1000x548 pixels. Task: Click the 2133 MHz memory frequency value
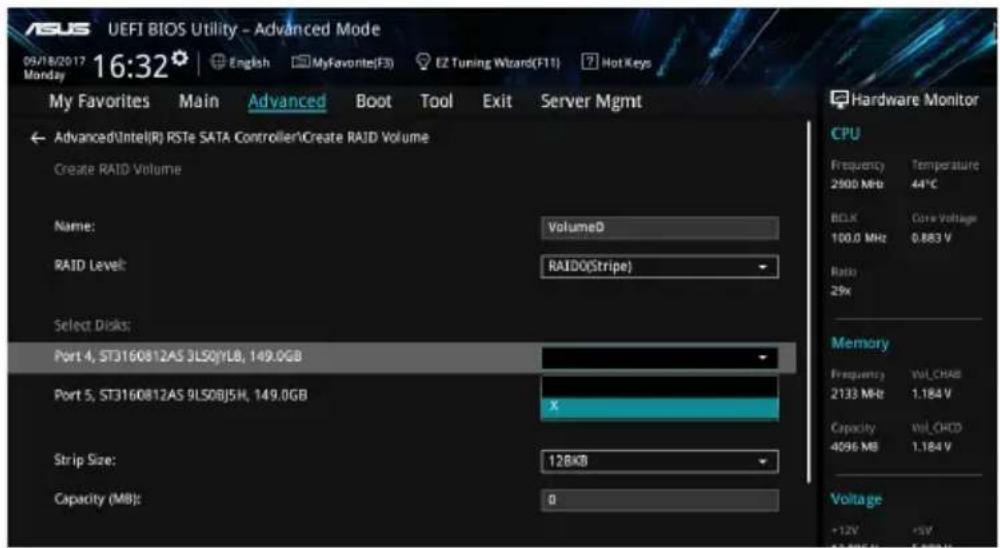point(857,394)
